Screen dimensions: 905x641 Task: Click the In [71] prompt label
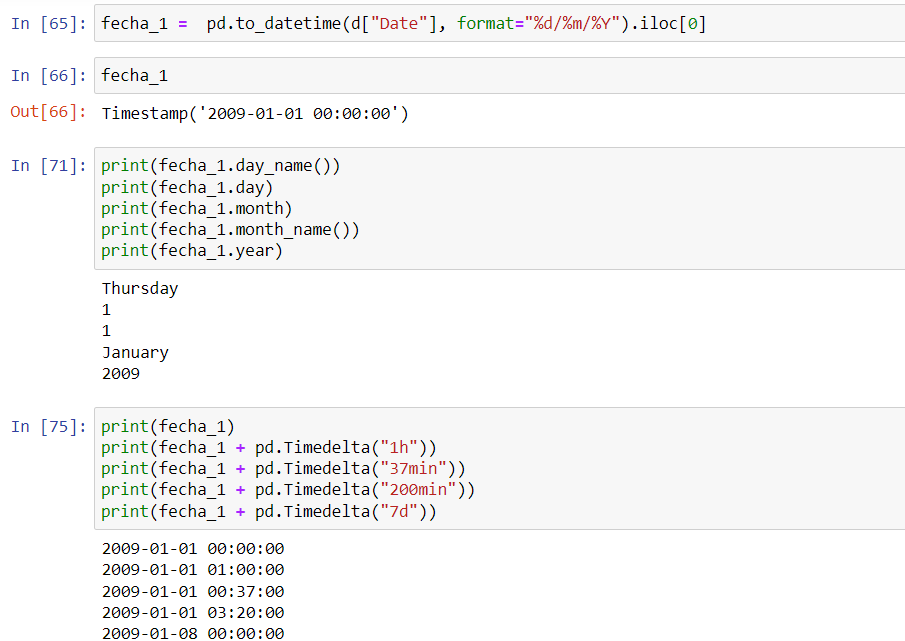(x=48, y=166)
